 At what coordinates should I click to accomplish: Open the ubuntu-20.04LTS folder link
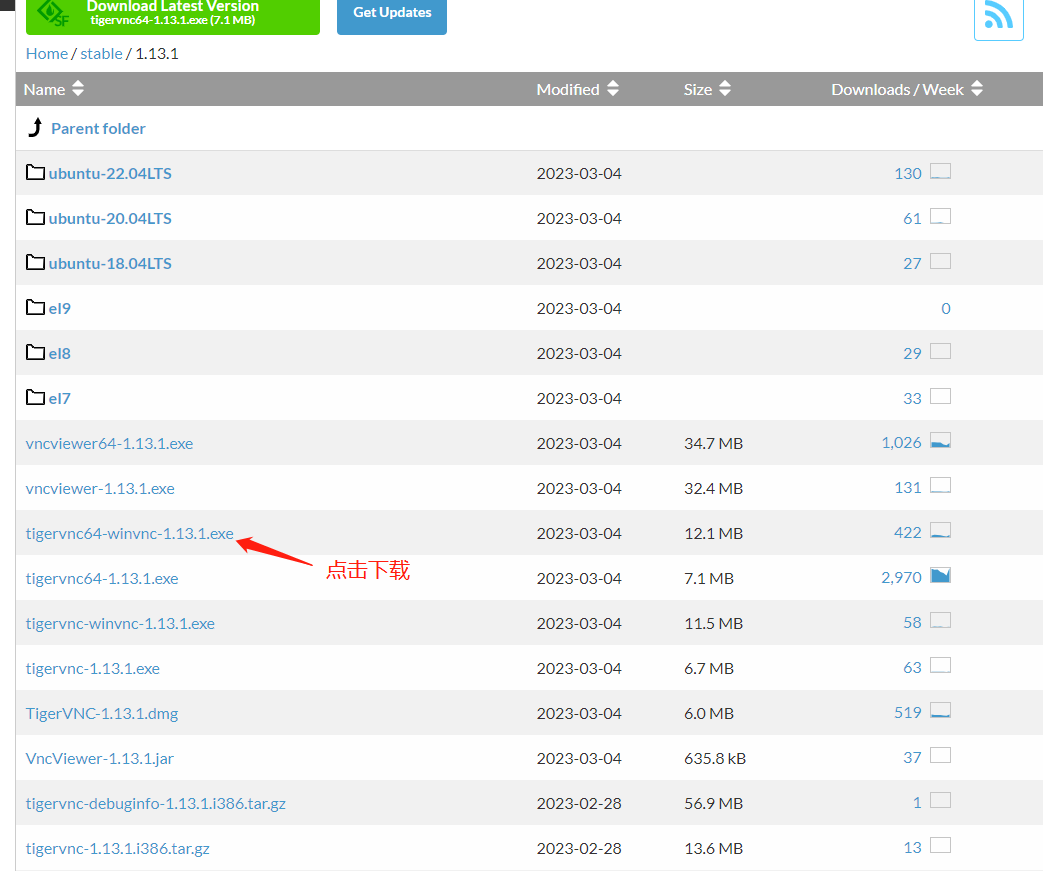point(110,218)
